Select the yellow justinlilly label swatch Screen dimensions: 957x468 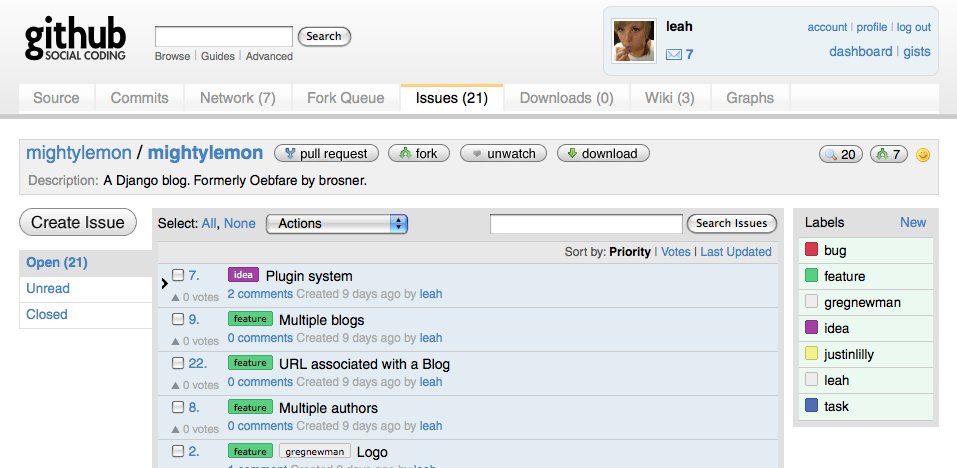(x=811, y=354)
